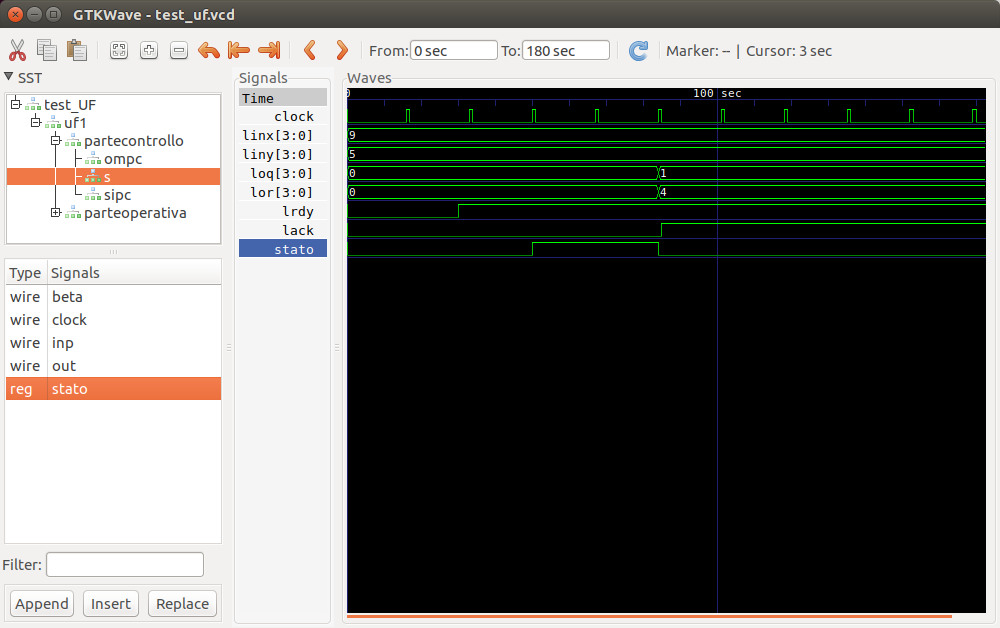This screenshot has width=1000, height=628.
Task: Jump to start with the Zoom to Start icon
Action: [239, 50]
